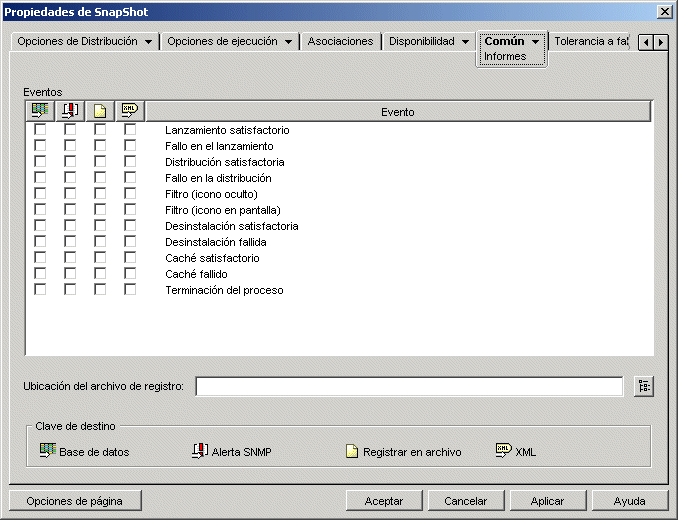
Task: Click the log-to-file column header icon
Action: 100,112
